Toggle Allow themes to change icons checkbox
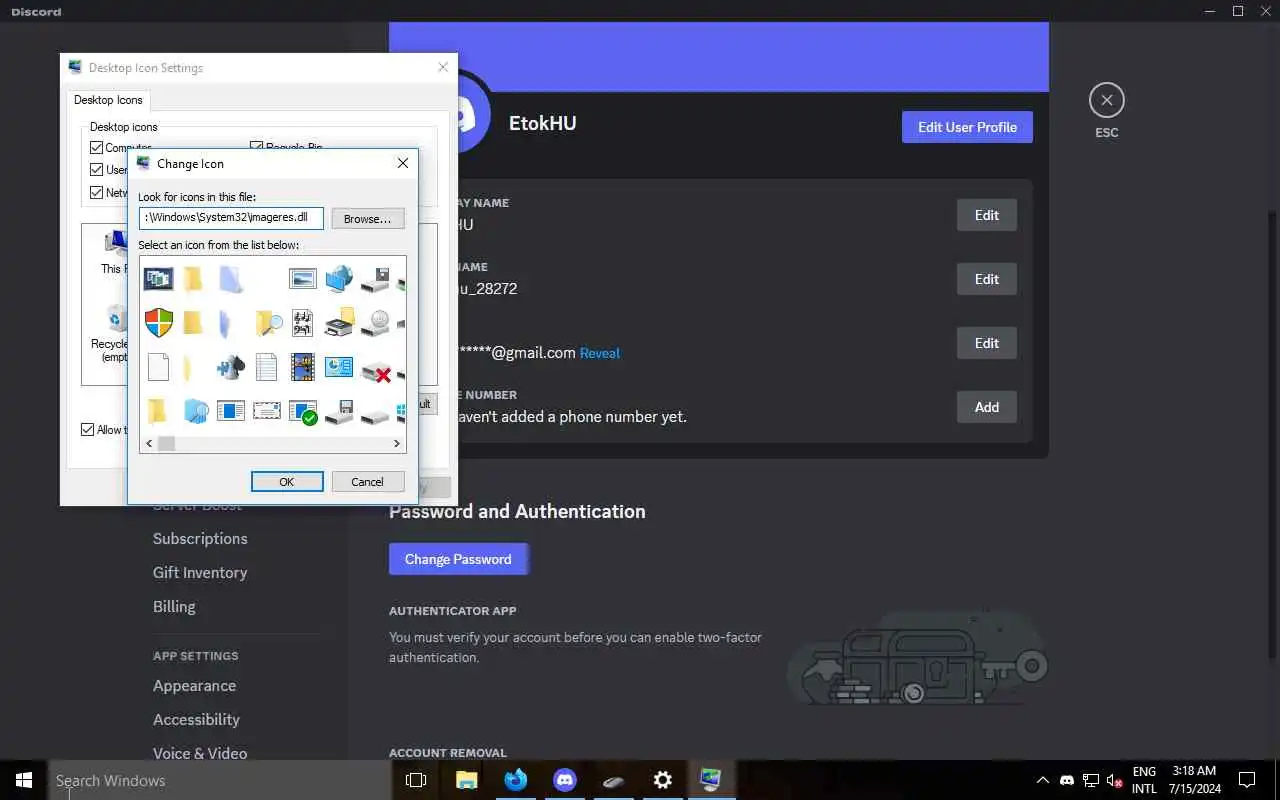Viewport: 1280px width, 800px height. click(x=88, y=430)
